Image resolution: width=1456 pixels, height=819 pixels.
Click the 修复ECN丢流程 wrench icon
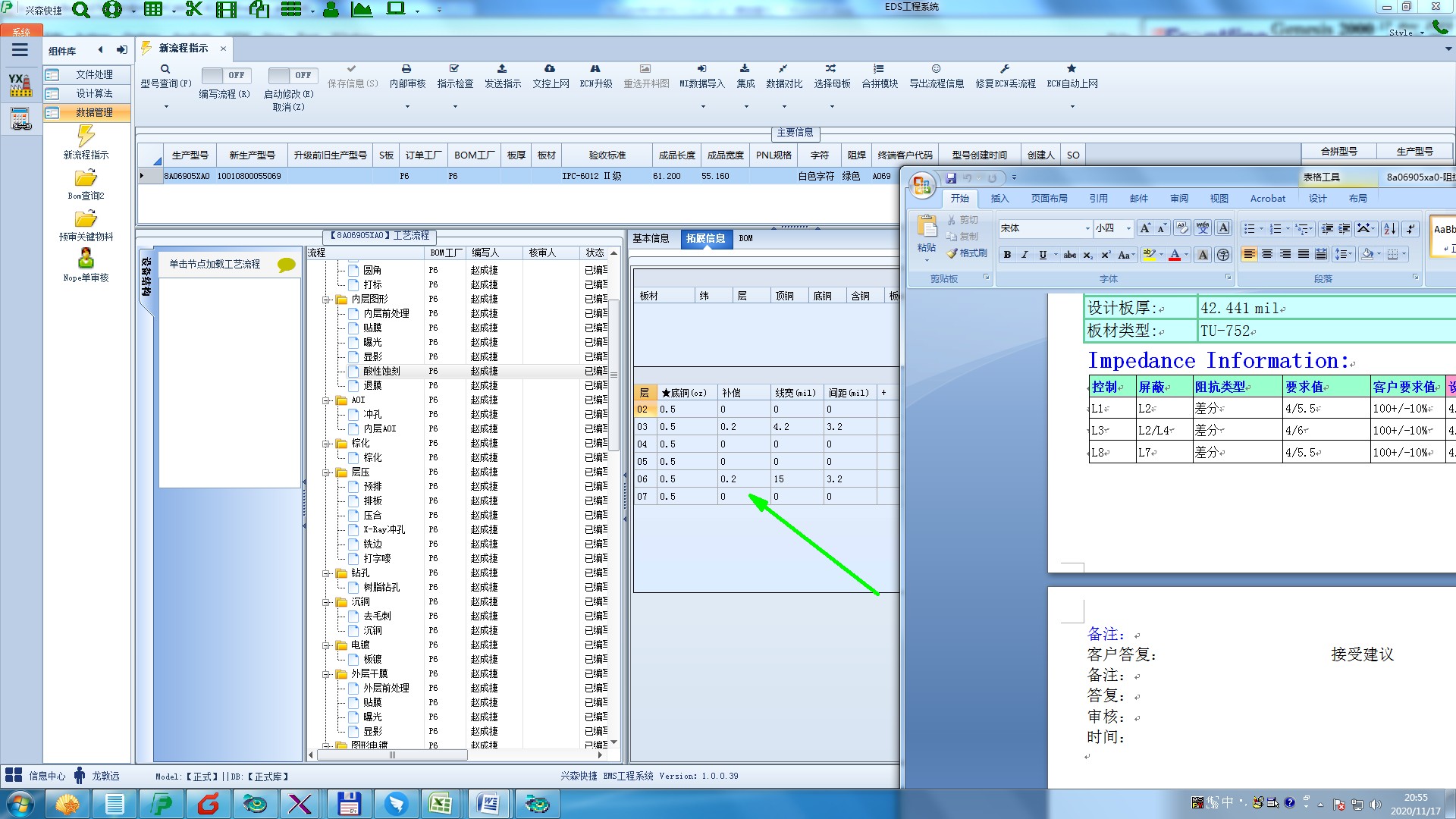[x=1005, y=69]
